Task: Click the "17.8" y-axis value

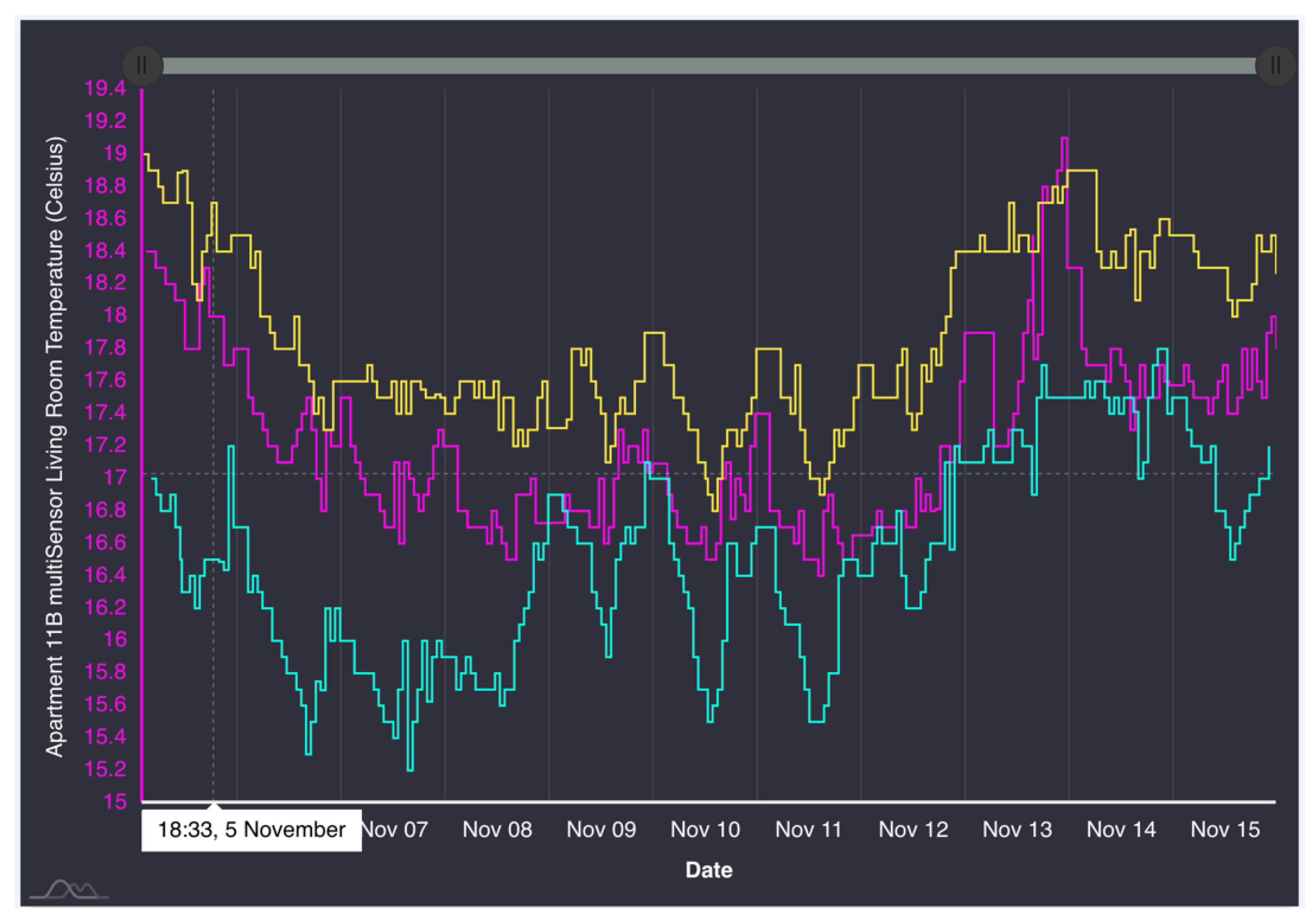Action: pyautogui.click(x=106, y=348)
